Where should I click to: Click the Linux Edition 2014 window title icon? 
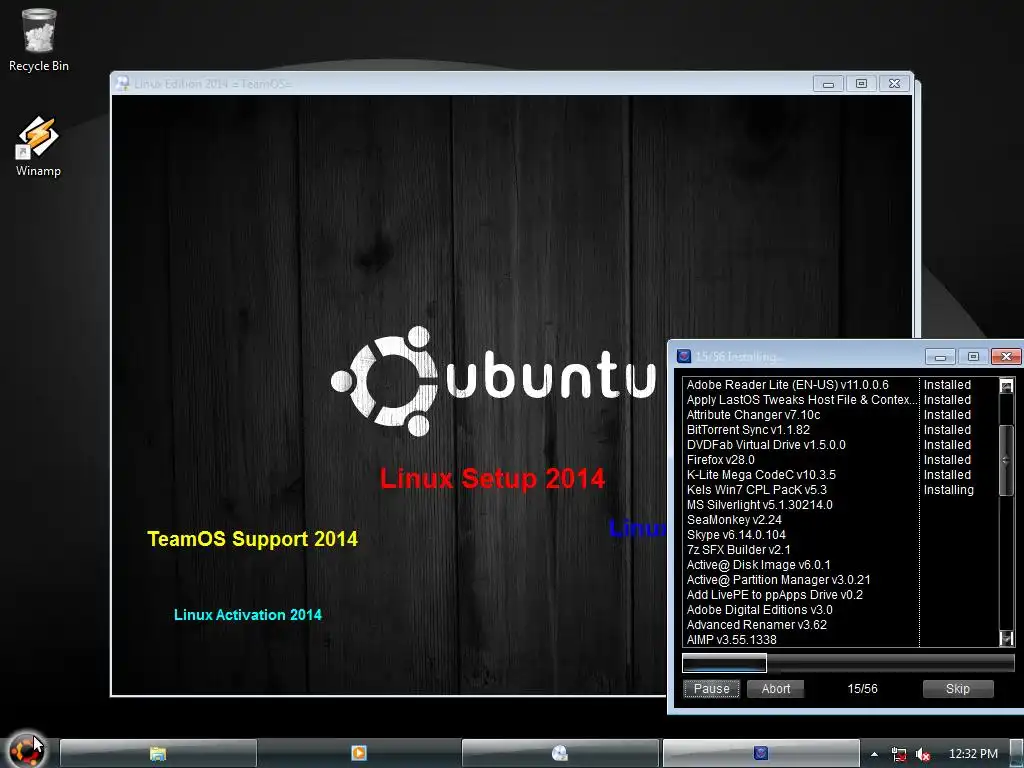coord(122,84)
